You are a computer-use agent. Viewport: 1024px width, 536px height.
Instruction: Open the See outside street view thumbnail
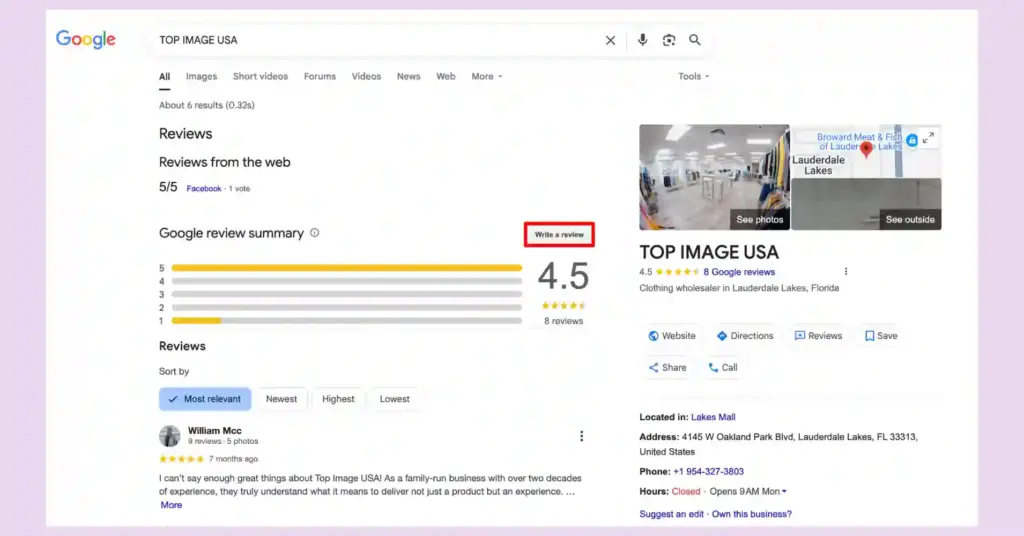point(867,204)
